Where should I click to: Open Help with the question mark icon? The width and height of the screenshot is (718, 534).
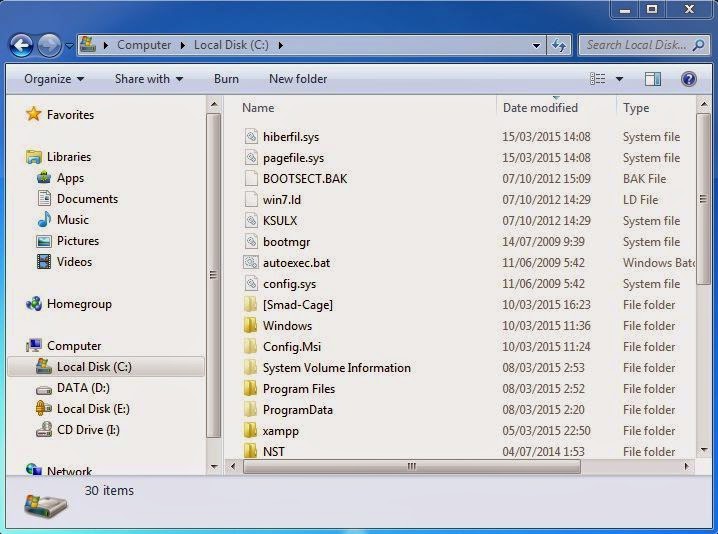click(x=688, y=79)
